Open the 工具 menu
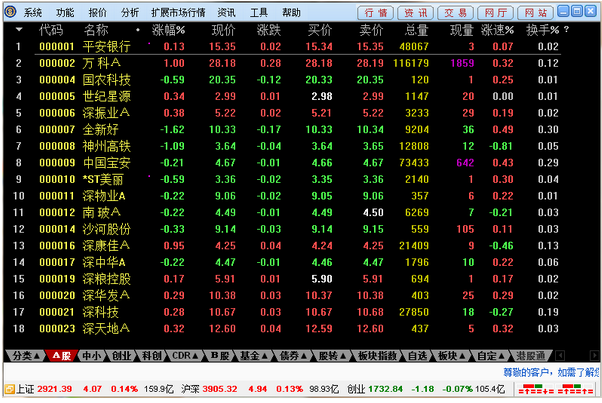Screen dimensions: 602x403 point(259,13)
